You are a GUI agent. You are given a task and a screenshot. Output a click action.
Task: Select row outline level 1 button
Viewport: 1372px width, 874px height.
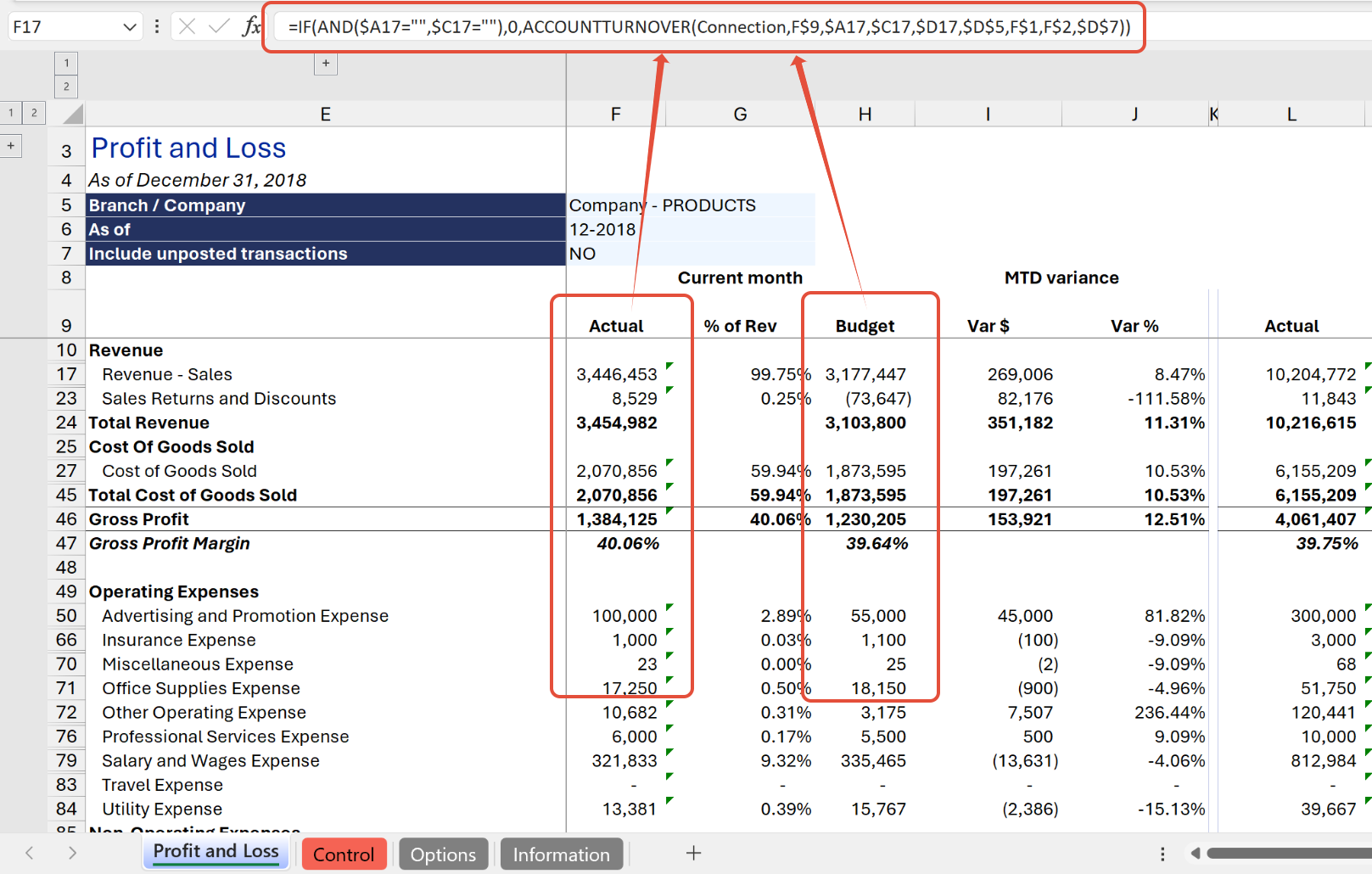pos(11,113)
